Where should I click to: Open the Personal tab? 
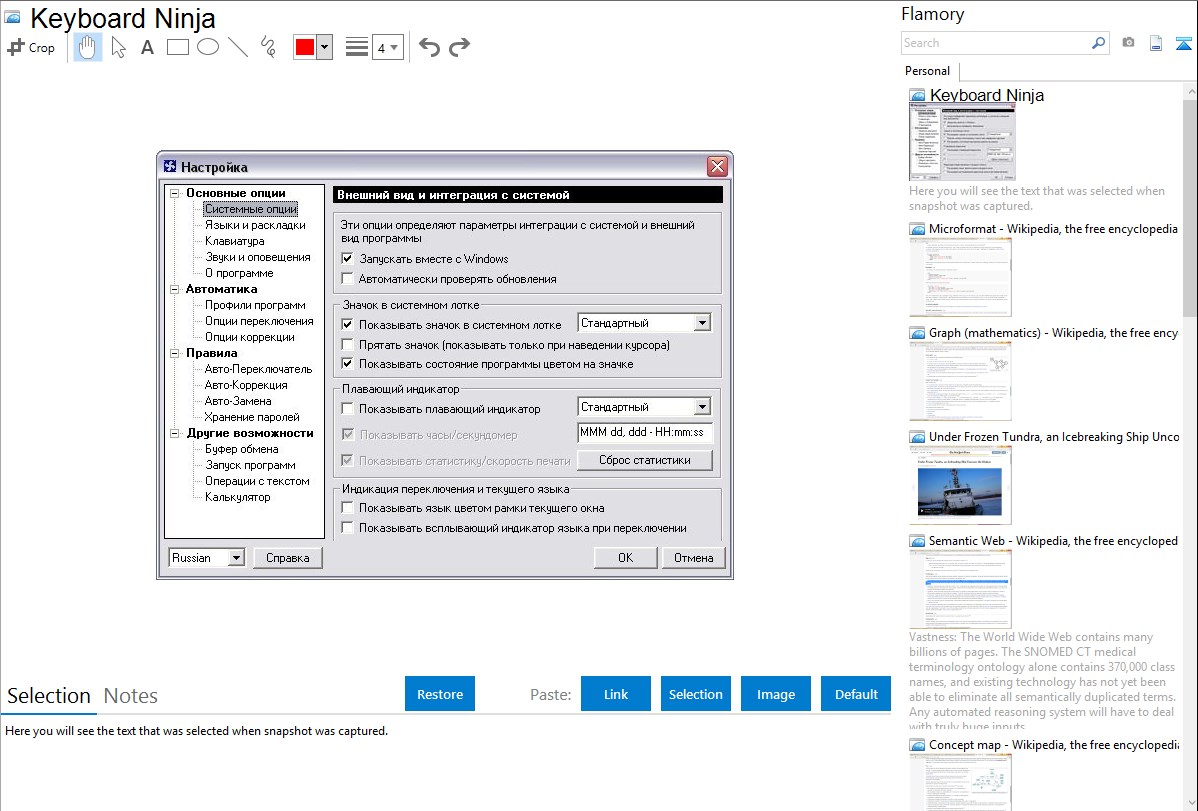(927, 71)
